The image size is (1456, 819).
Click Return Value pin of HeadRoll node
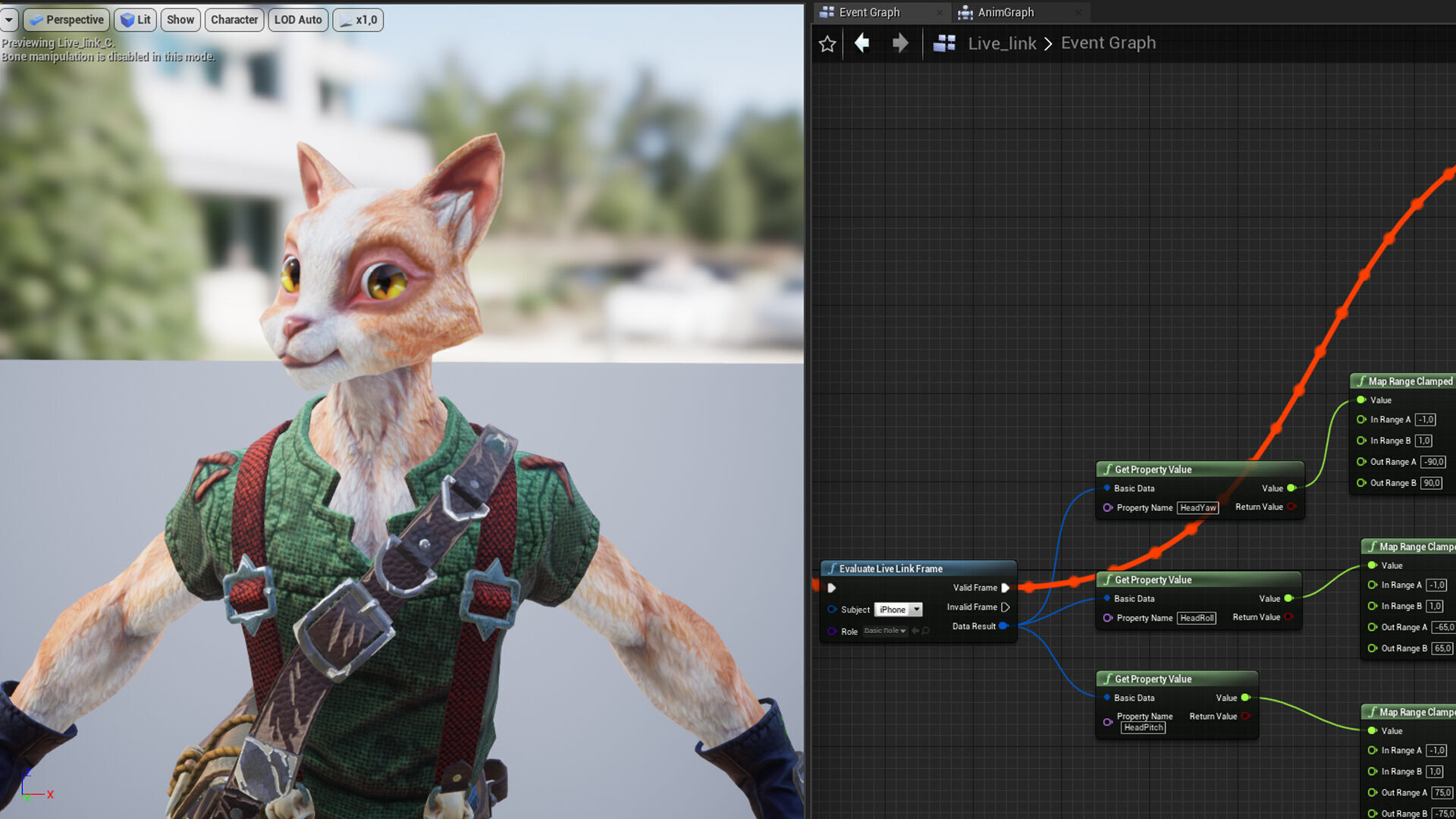pos(1288,617)
